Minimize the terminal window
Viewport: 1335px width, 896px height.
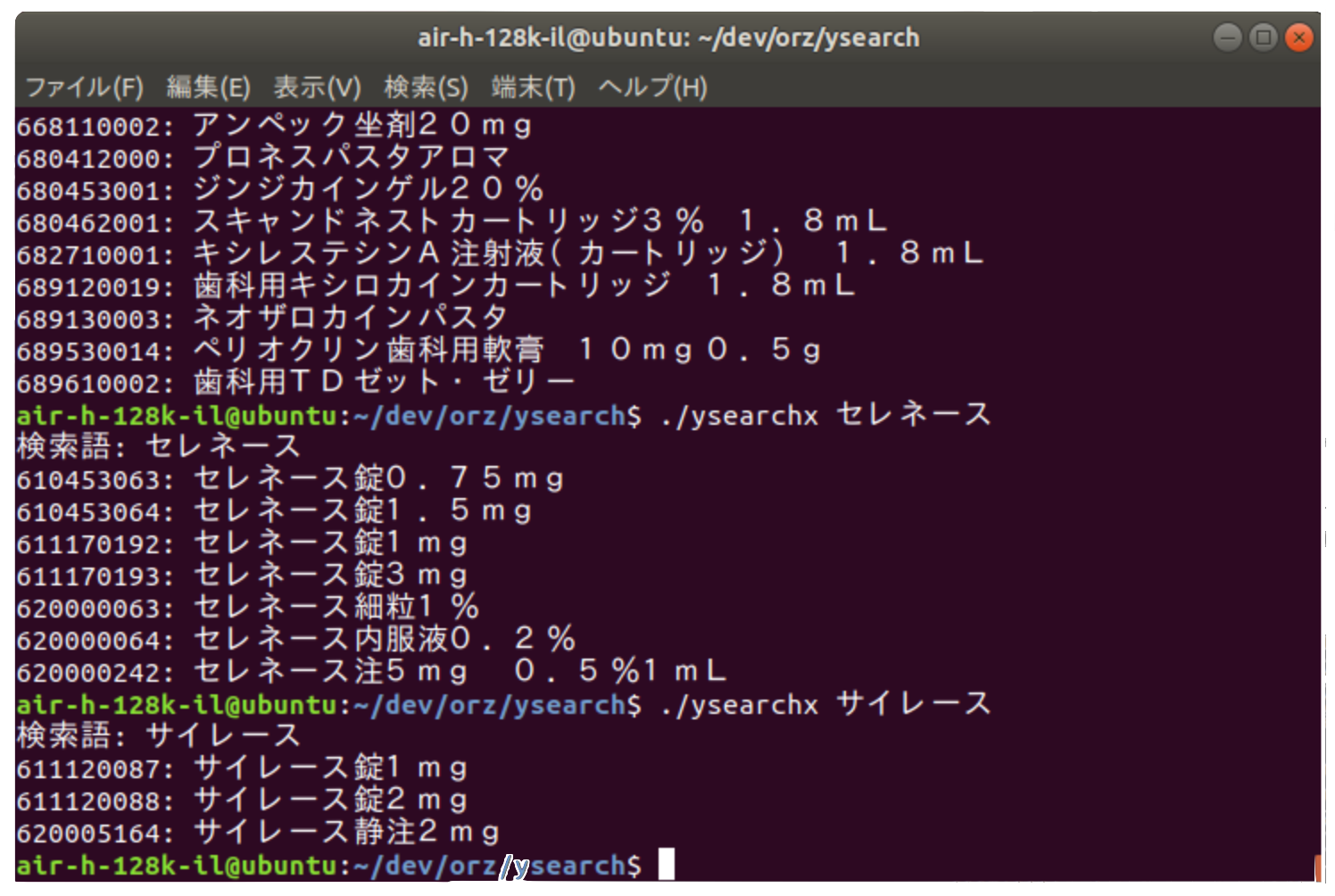[1227, 37]
